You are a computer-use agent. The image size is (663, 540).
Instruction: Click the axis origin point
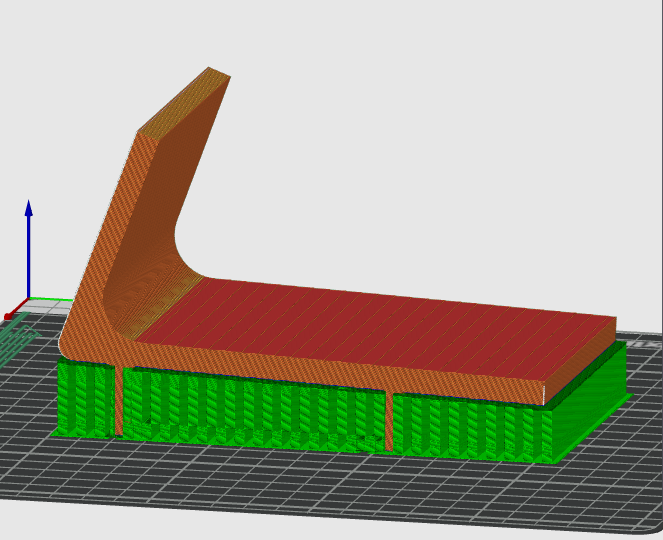click(29, 299)
